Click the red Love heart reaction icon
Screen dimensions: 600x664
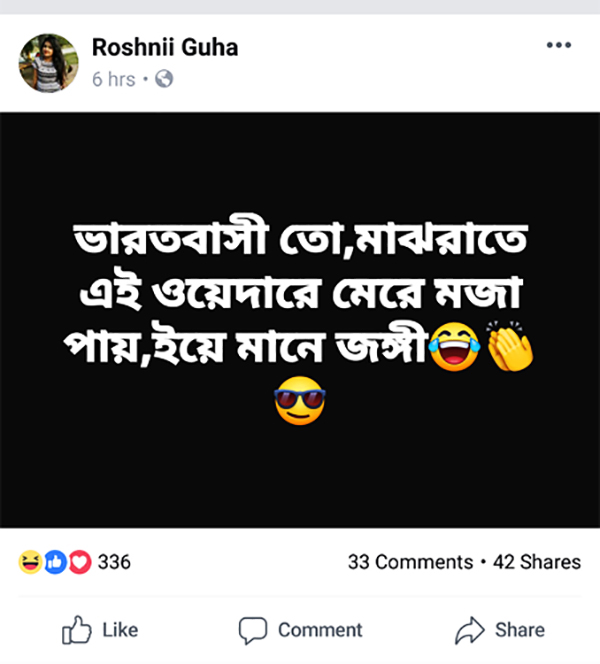coord(80,562)
